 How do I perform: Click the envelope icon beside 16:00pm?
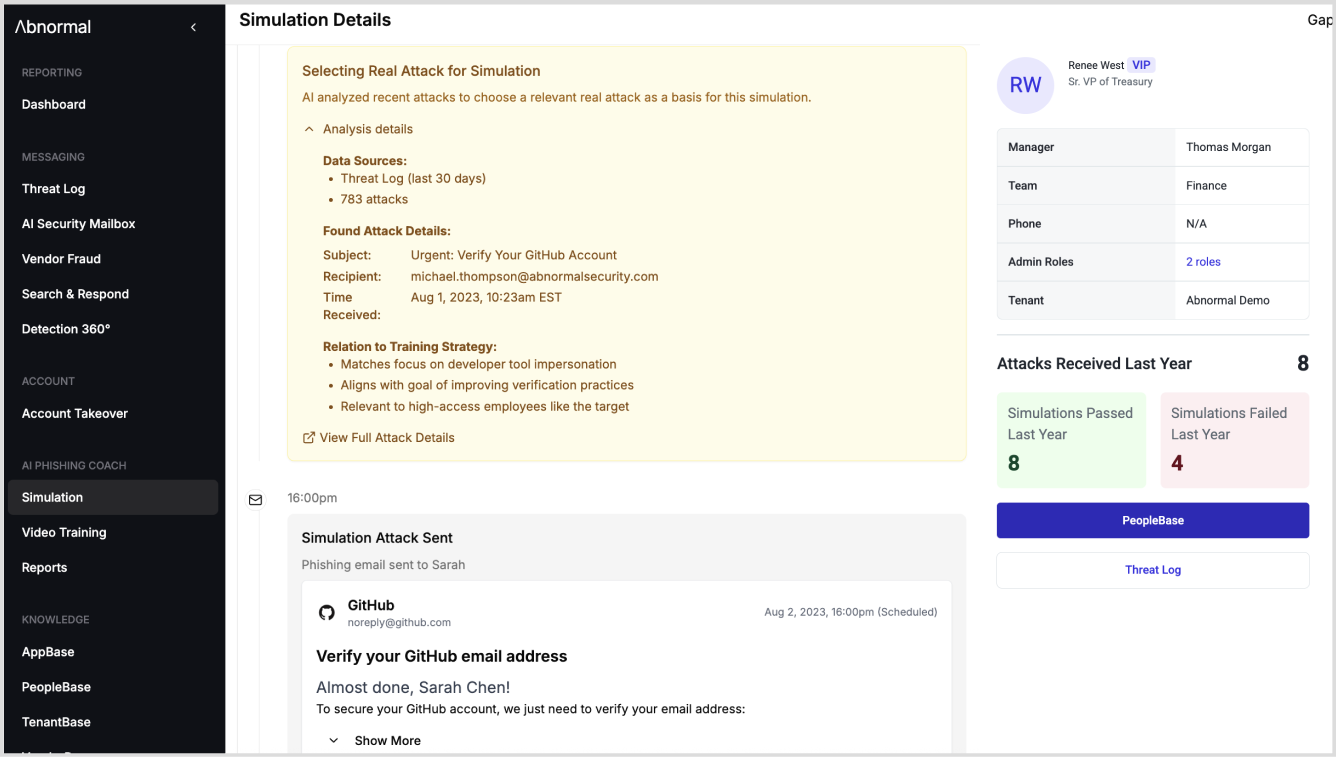(x=255, y=499)
